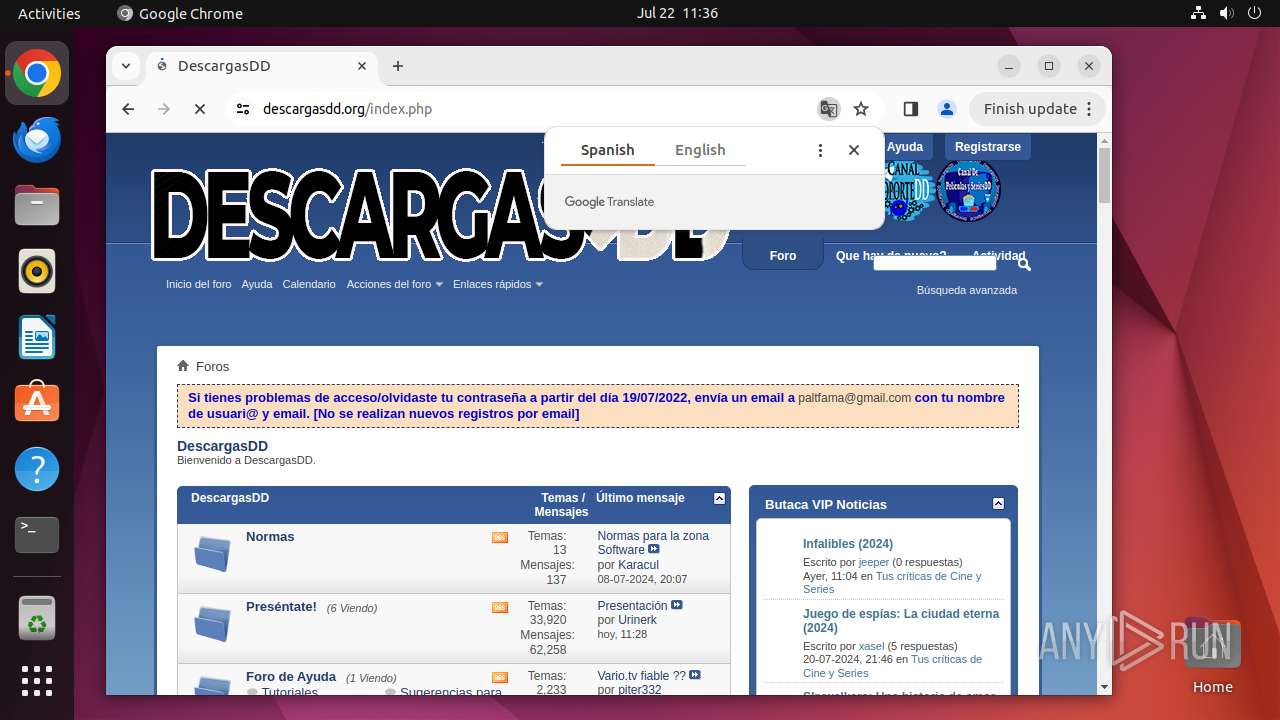Open the Google Translate page icon
1280x720 pixels.
tap(828, 109)
